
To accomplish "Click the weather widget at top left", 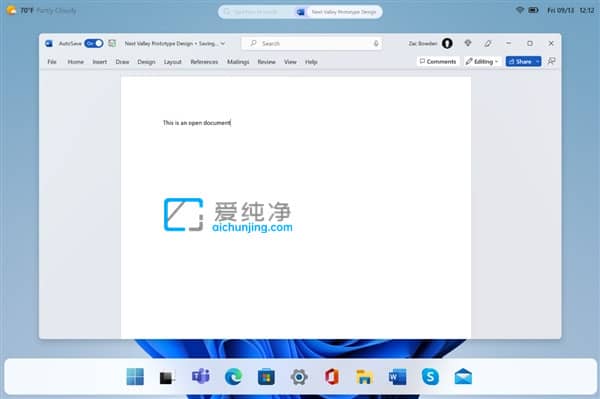I will tap(41, 11).
